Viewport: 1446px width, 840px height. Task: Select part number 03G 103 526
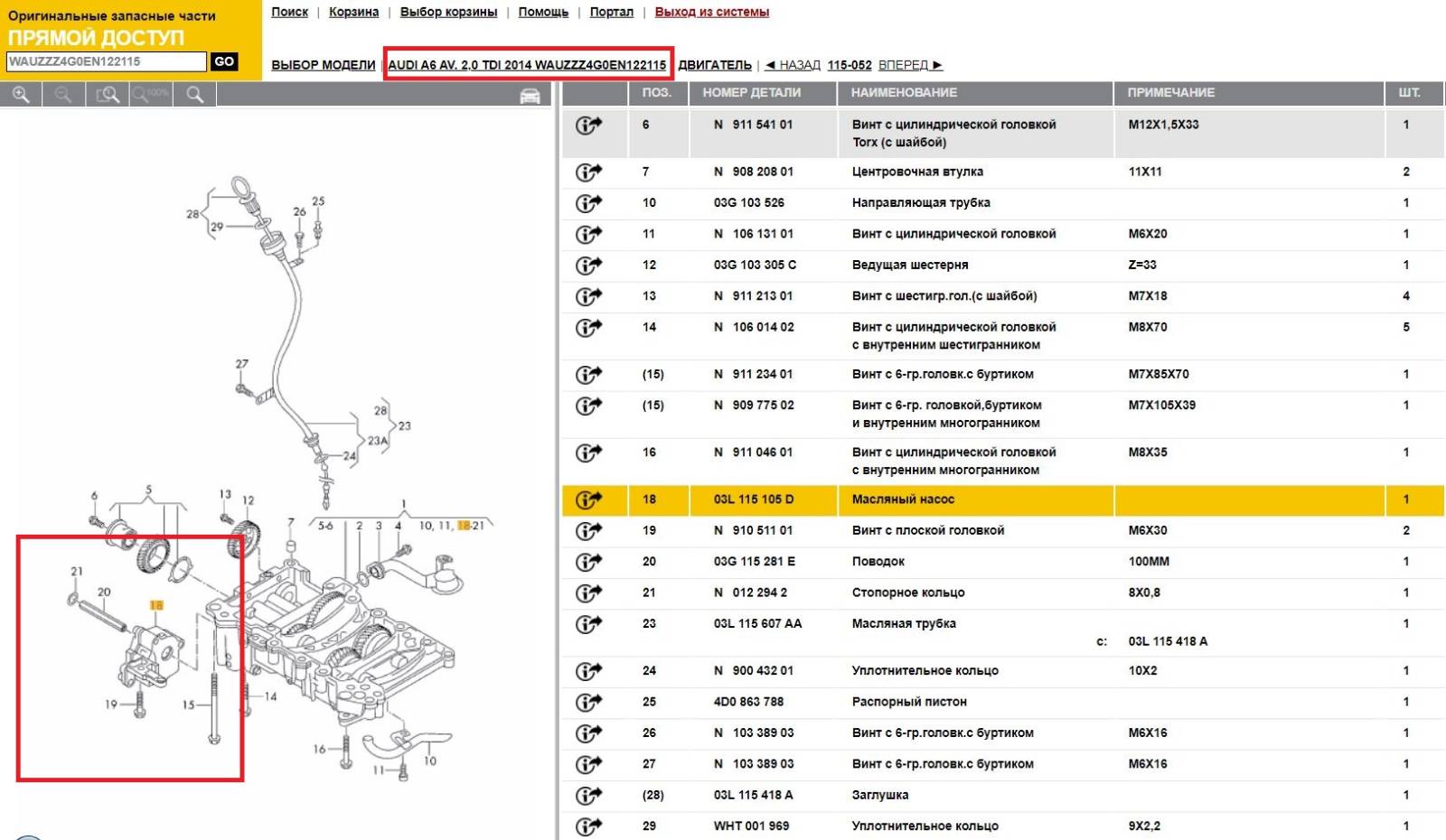749,203
